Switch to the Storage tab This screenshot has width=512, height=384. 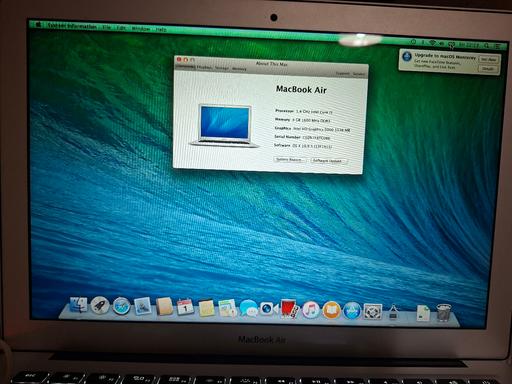(222, 68)
